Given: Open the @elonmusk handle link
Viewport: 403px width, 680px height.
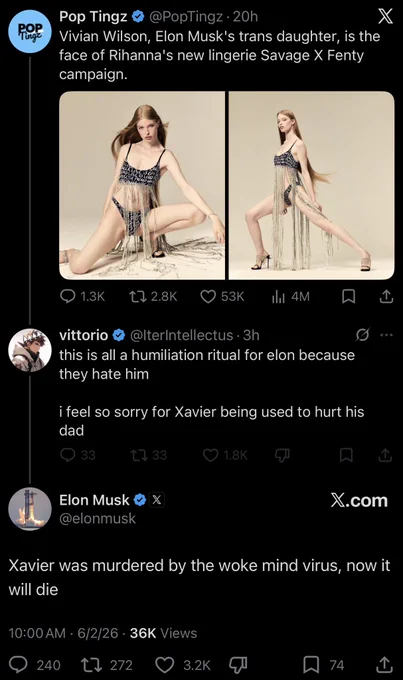Looking at the screenshot, I should [98, 518].
